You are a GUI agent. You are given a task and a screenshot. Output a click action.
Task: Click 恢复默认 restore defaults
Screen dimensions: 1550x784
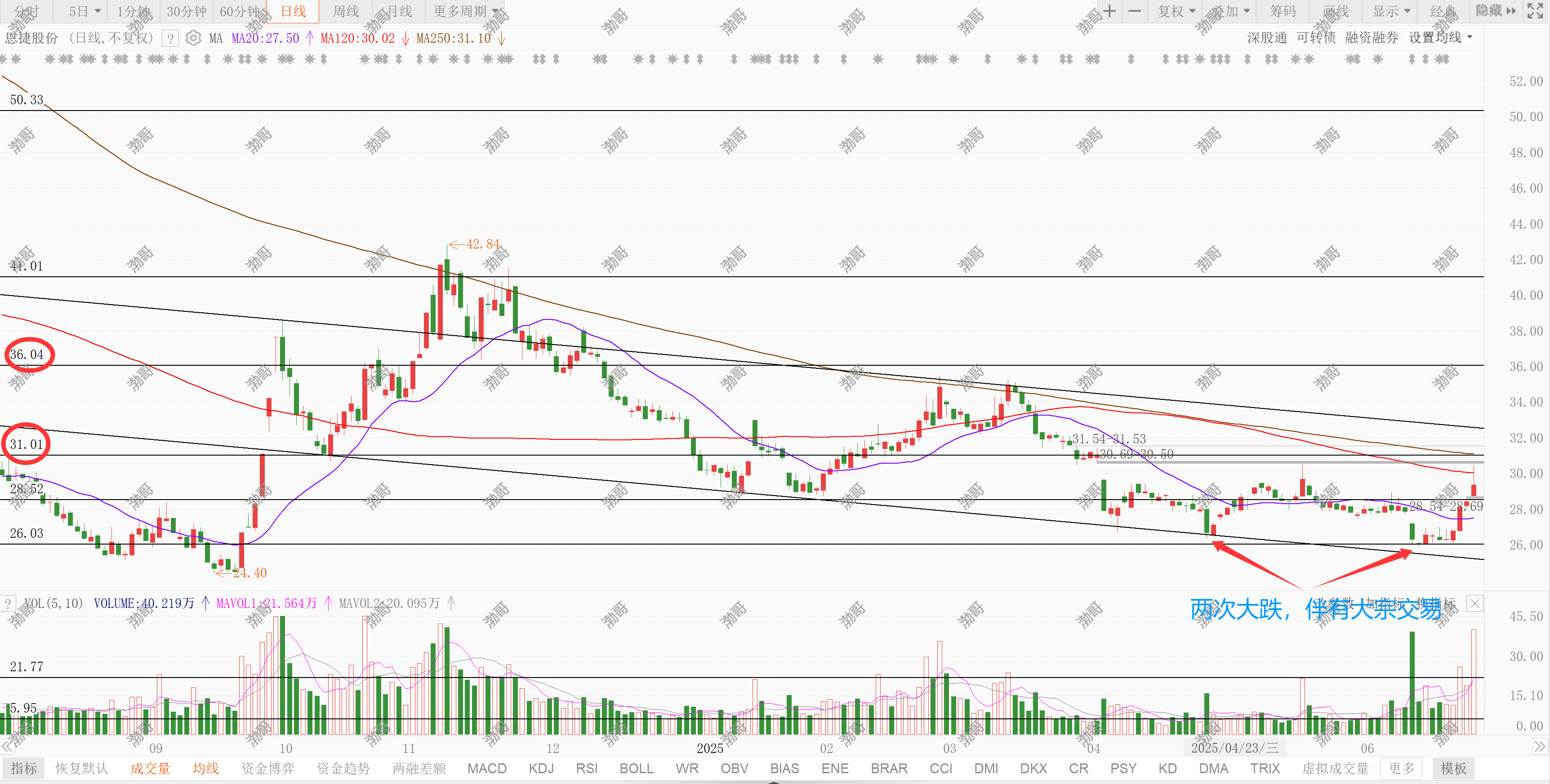(82, 768)
